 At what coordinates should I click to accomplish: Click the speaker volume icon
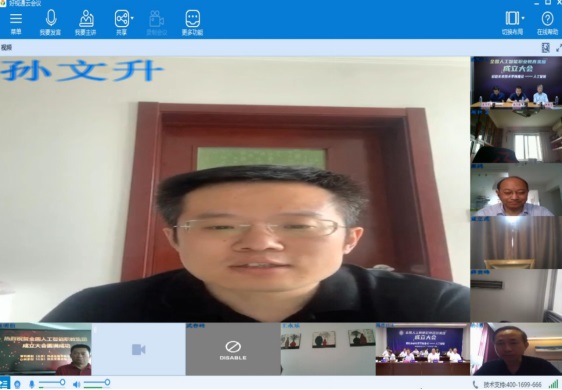76,385
